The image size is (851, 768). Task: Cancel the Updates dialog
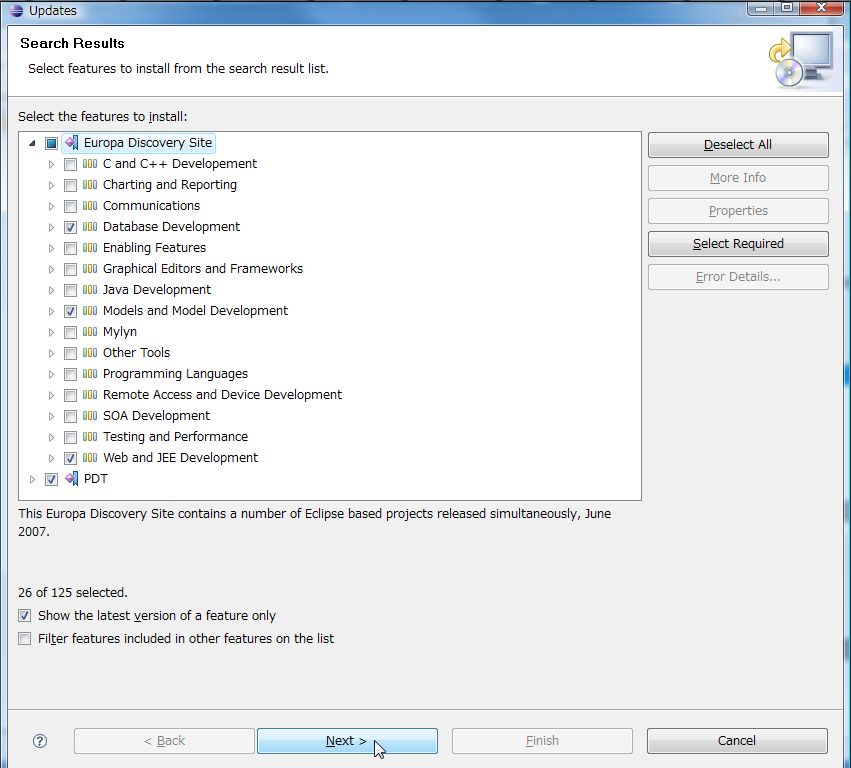pyautogui.click(x=737, y=741)
